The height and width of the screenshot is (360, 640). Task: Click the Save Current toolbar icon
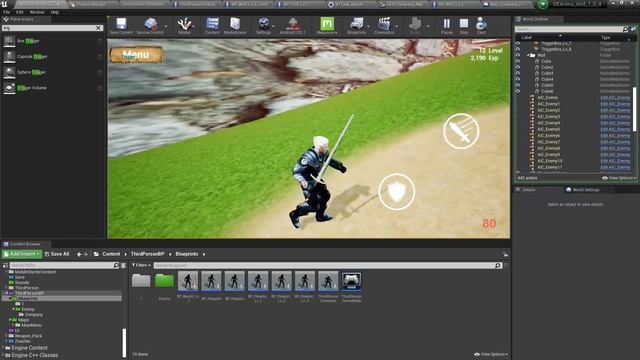(121, 26)
